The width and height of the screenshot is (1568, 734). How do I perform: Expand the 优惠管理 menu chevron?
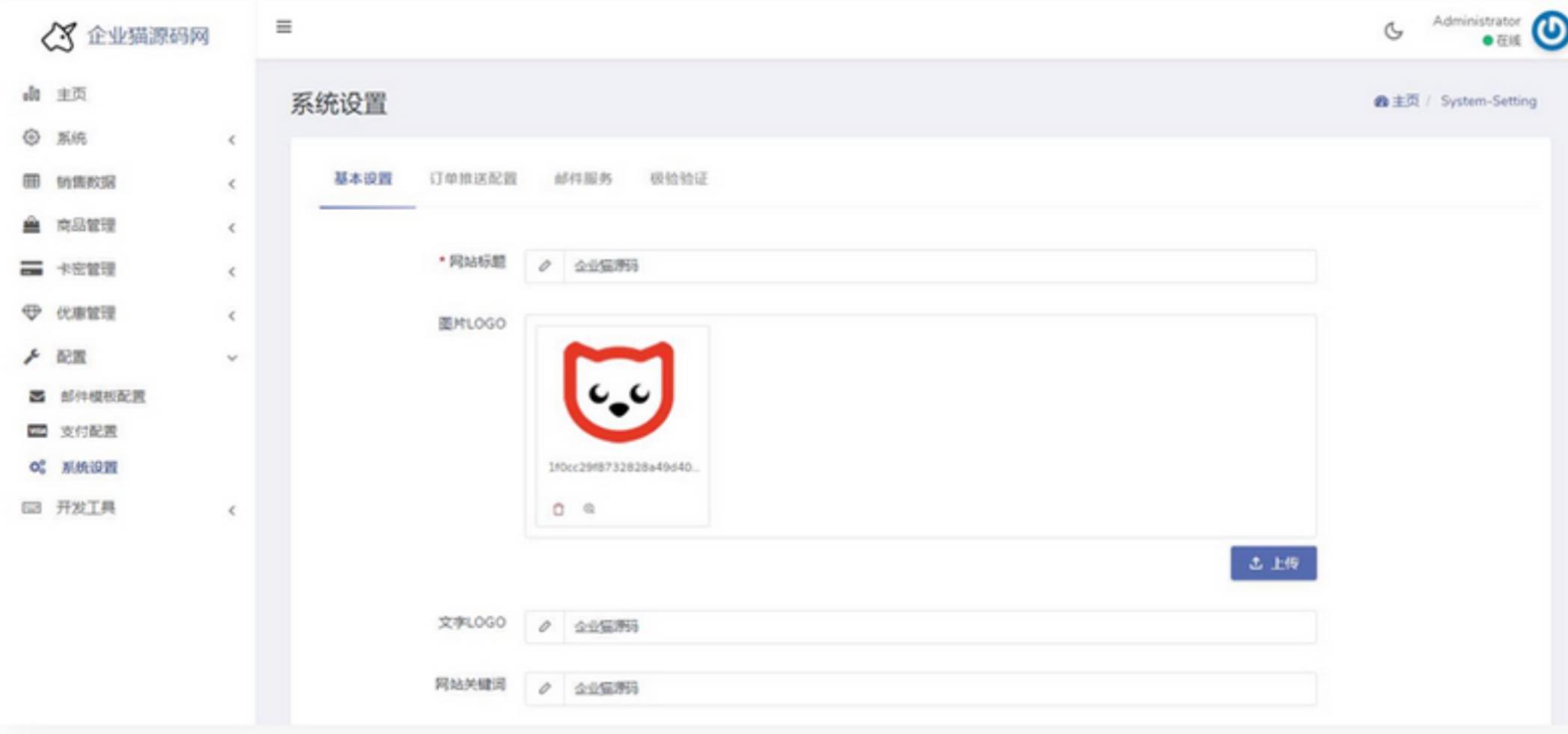tap(232, 315)
